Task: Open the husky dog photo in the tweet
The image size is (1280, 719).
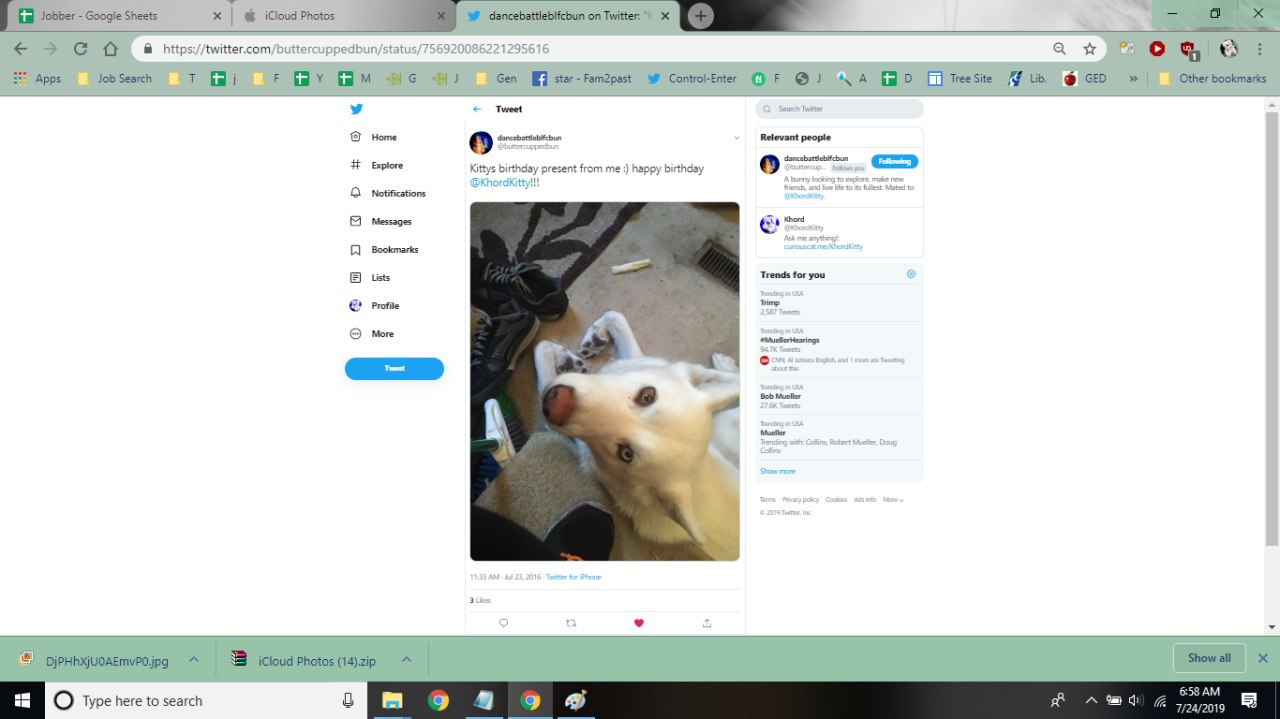Action: (605, 381)
